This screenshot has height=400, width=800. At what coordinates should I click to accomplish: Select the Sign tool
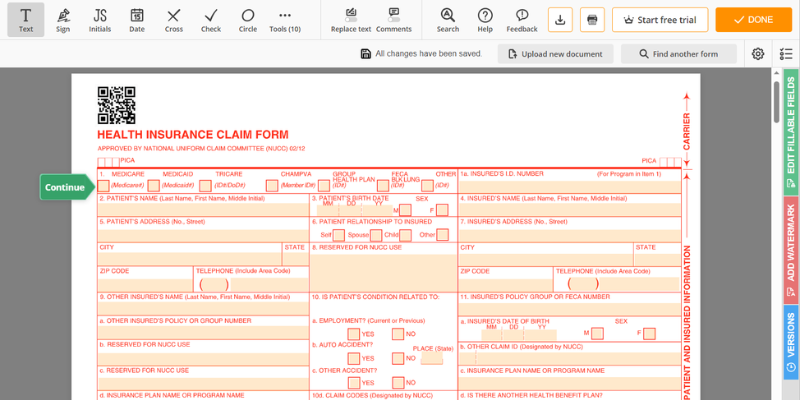(64, 19)
